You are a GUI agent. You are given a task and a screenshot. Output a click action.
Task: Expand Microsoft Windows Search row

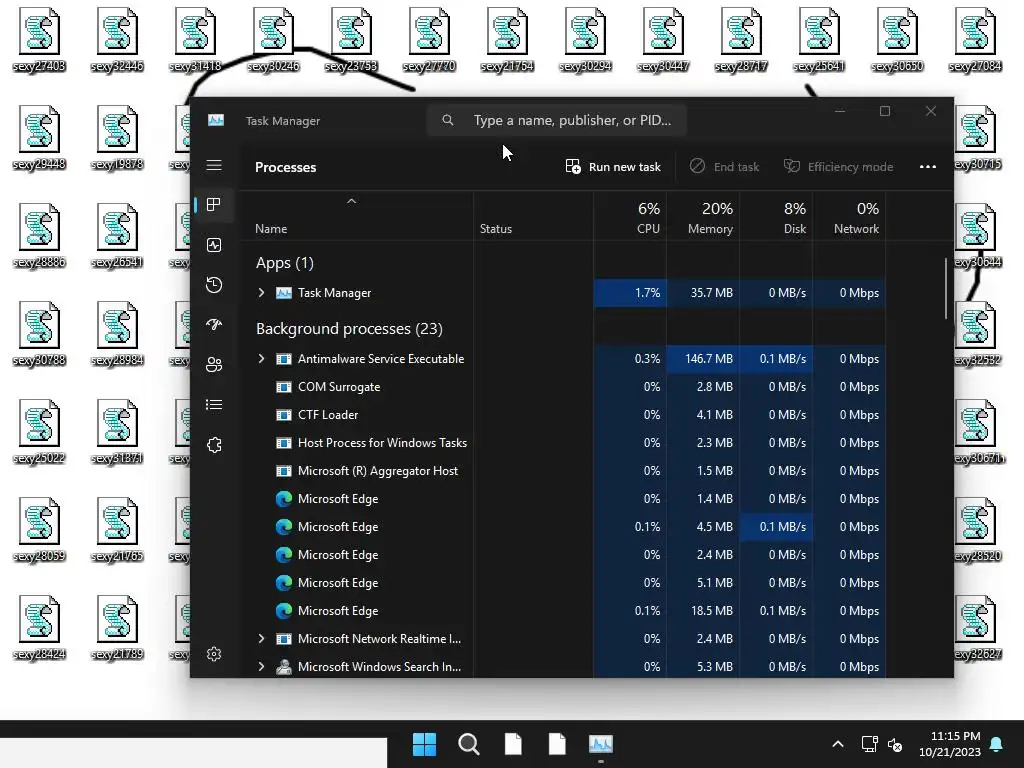[261, 667]
